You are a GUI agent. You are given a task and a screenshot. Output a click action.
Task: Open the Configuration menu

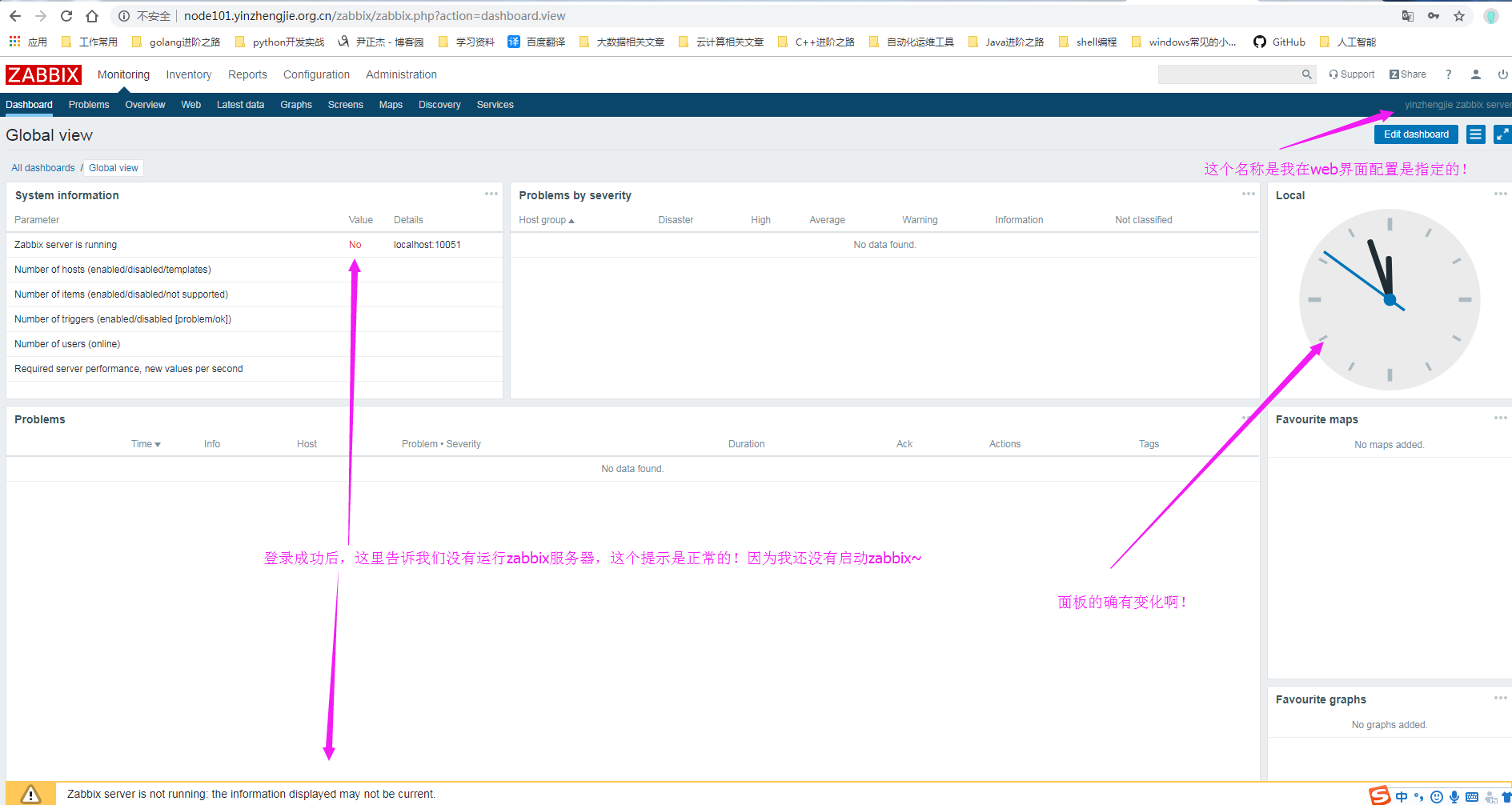click(316, 74)
